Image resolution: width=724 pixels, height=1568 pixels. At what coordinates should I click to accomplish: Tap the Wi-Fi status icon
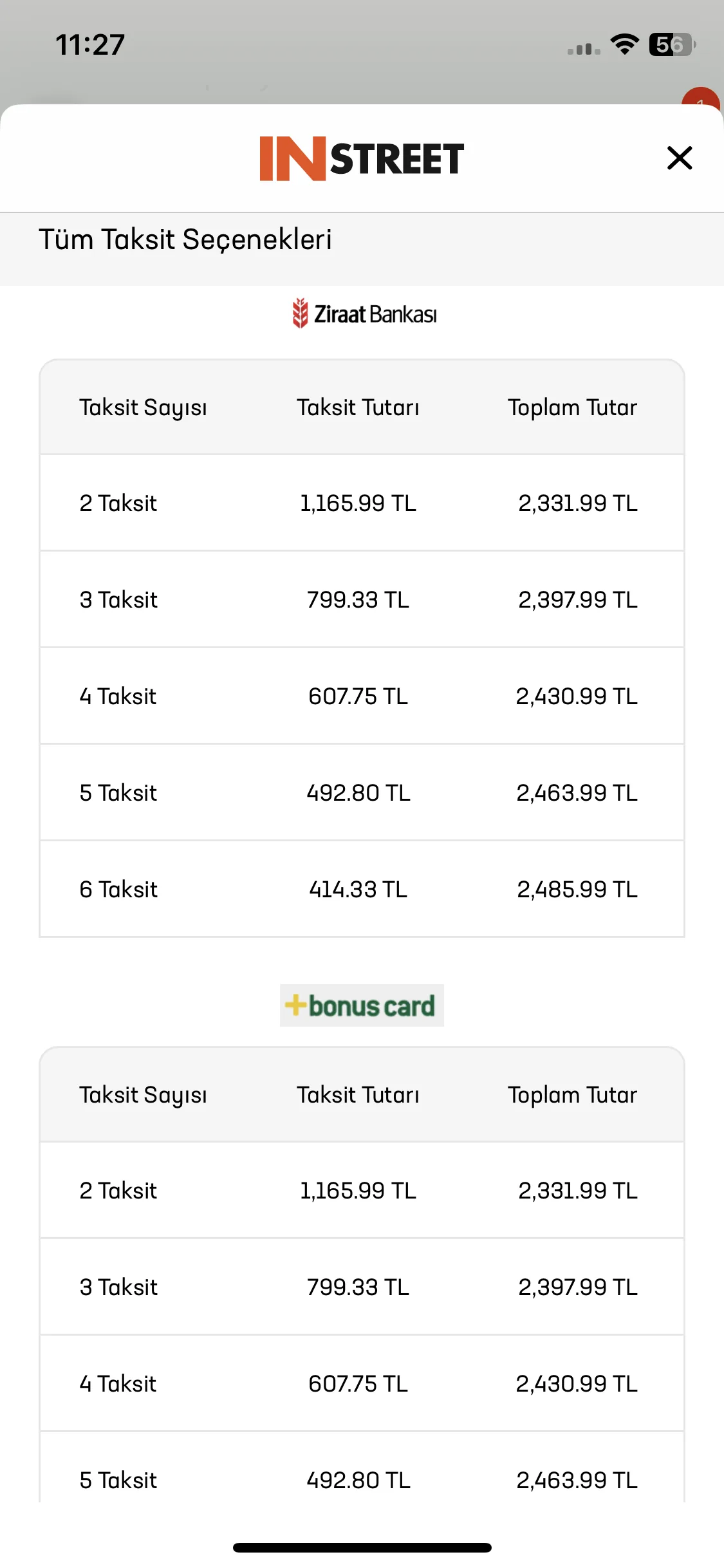pos(624,44)
